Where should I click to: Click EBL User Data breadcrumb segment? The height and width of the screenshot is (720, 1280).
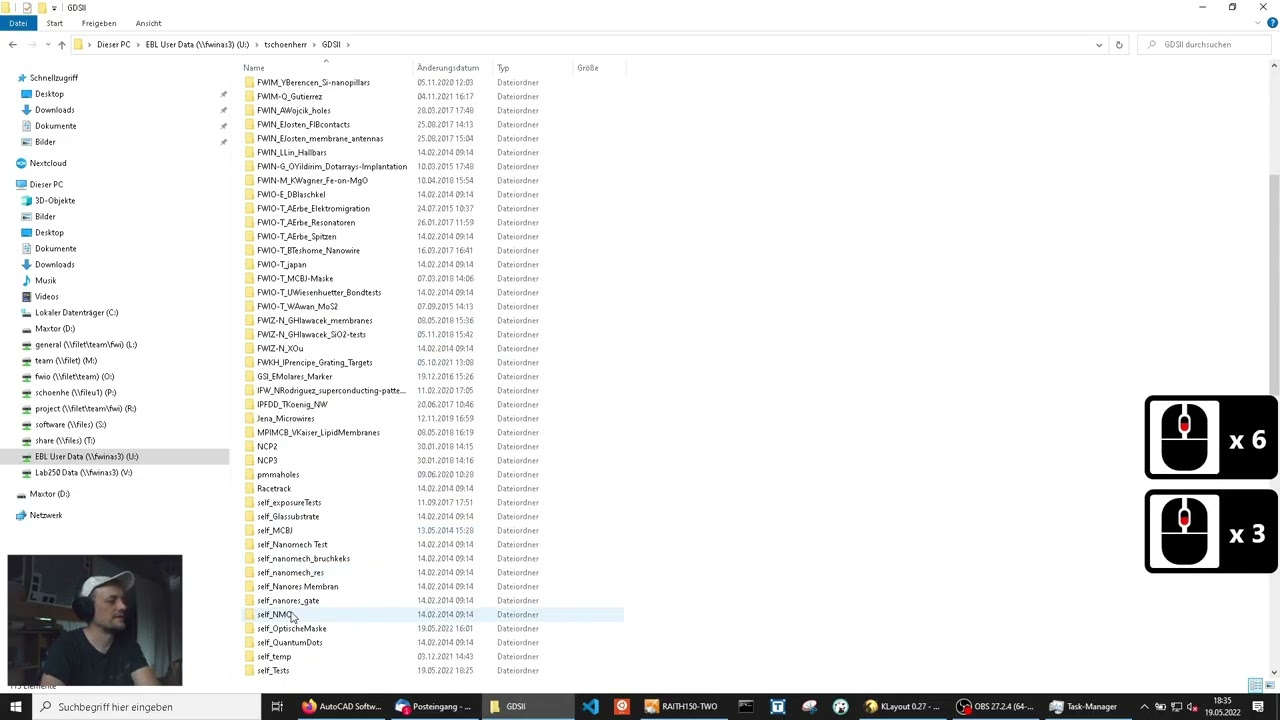[x=197, y=44]
